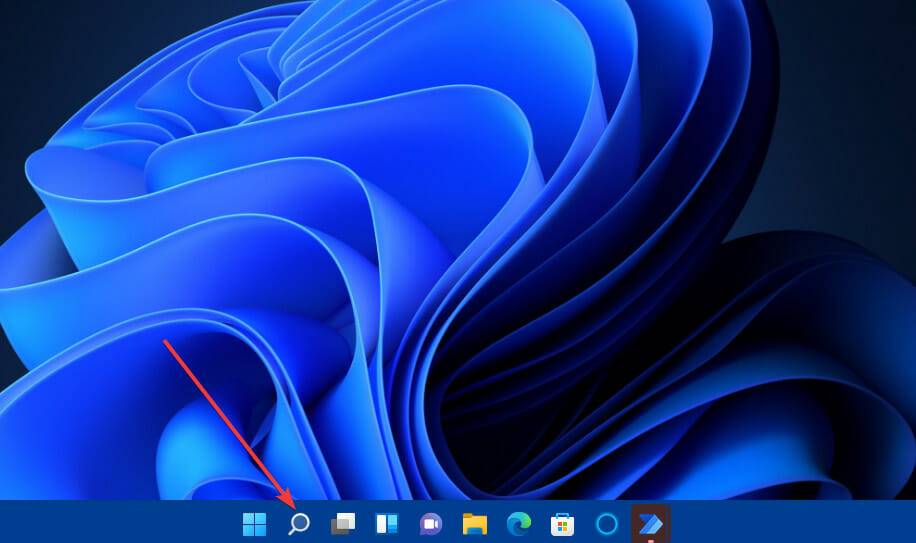Switch to the Power Automate app
Image resolution: width=916 pixels, height=543 pixels.
(x=651, y=524)
